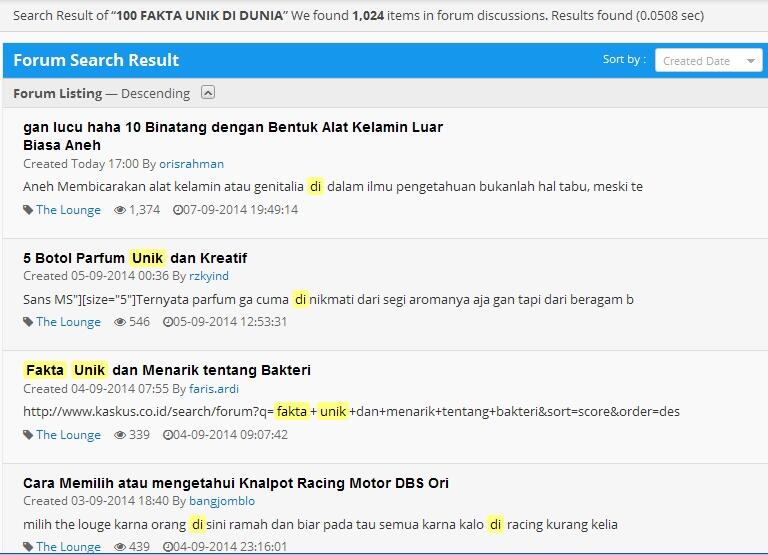Click the tag icon in the first result

pyautogui.click(x=28, y=210)
